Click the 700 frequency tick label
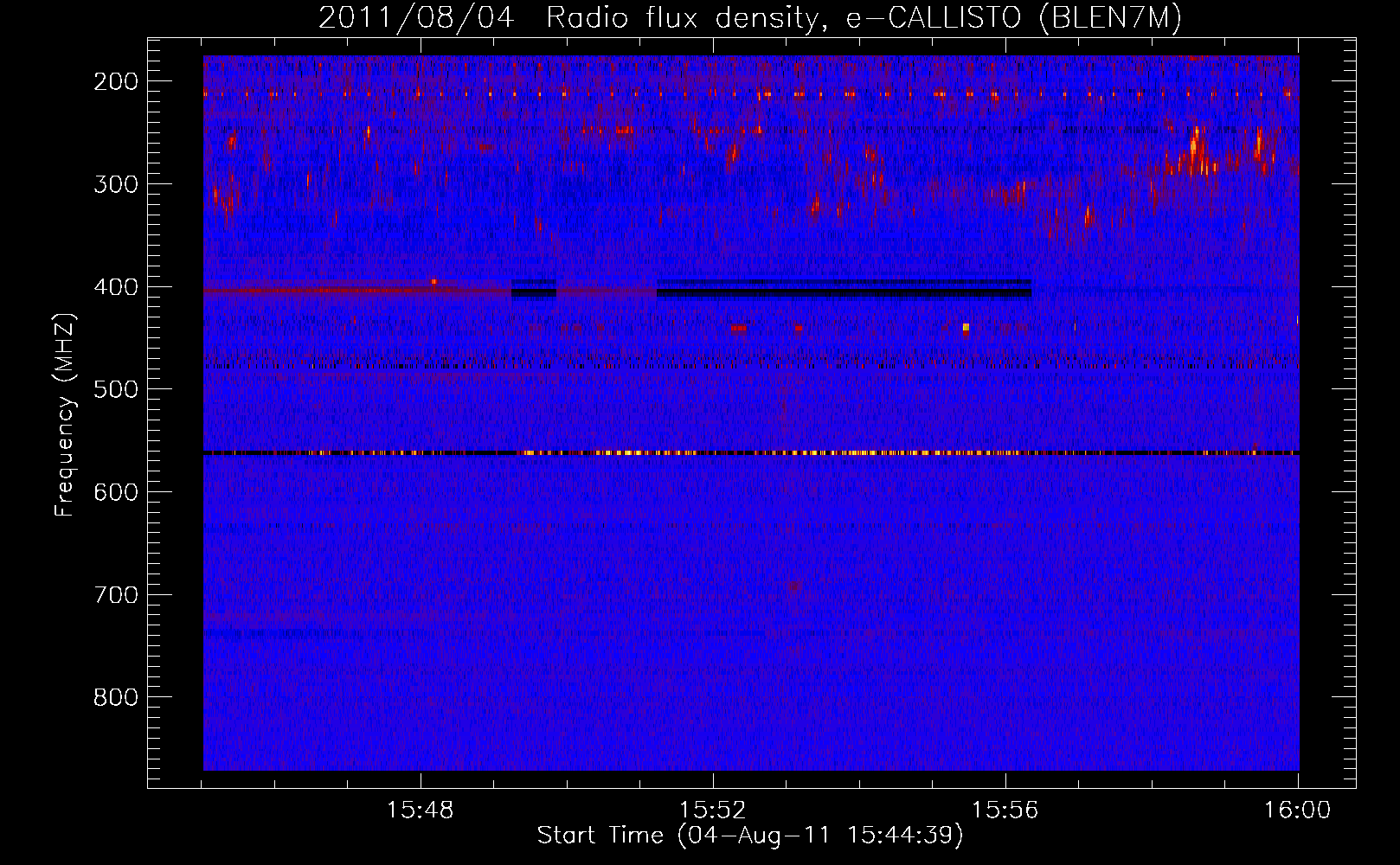The height and width of the screenshot is (865, 1400). pos(115,594)
